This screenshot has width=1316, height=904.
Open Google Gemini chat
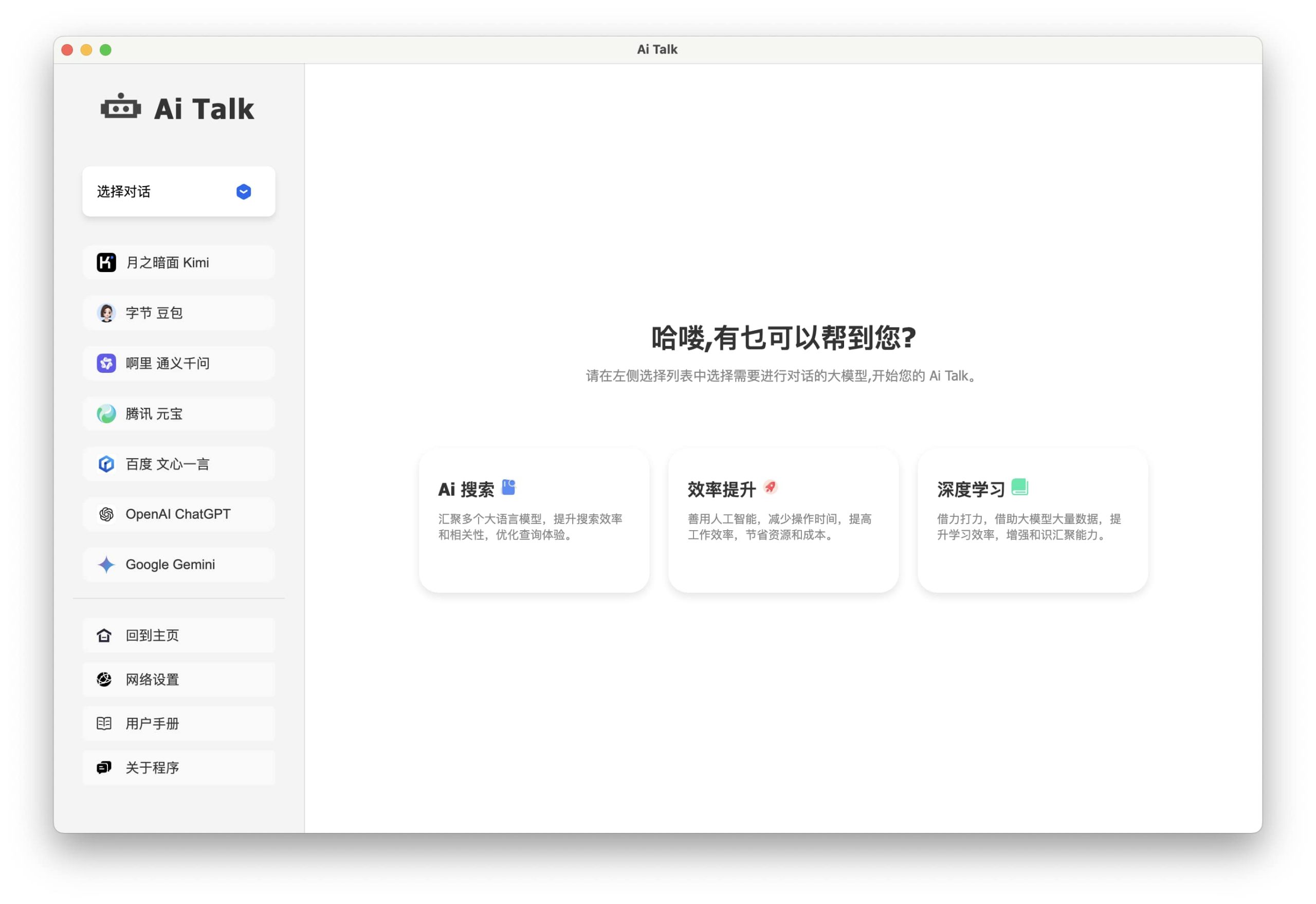pyautogui.click(x=178, y=565)
